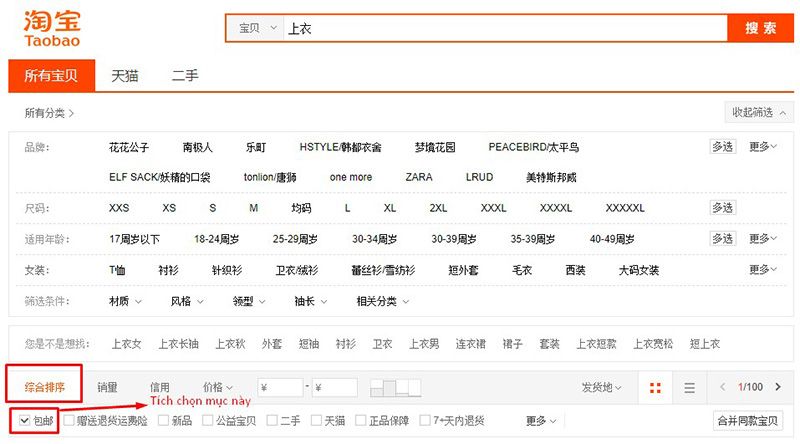
Task: Click the minimum price input field
Action: (x=280, y=387)
